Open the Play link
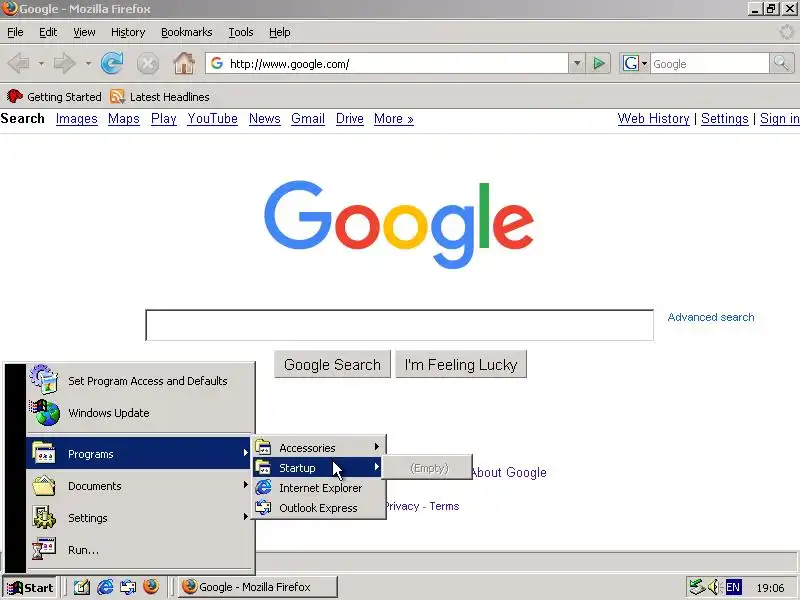Screen dimensions: 800x600 [x=164, y=119]
